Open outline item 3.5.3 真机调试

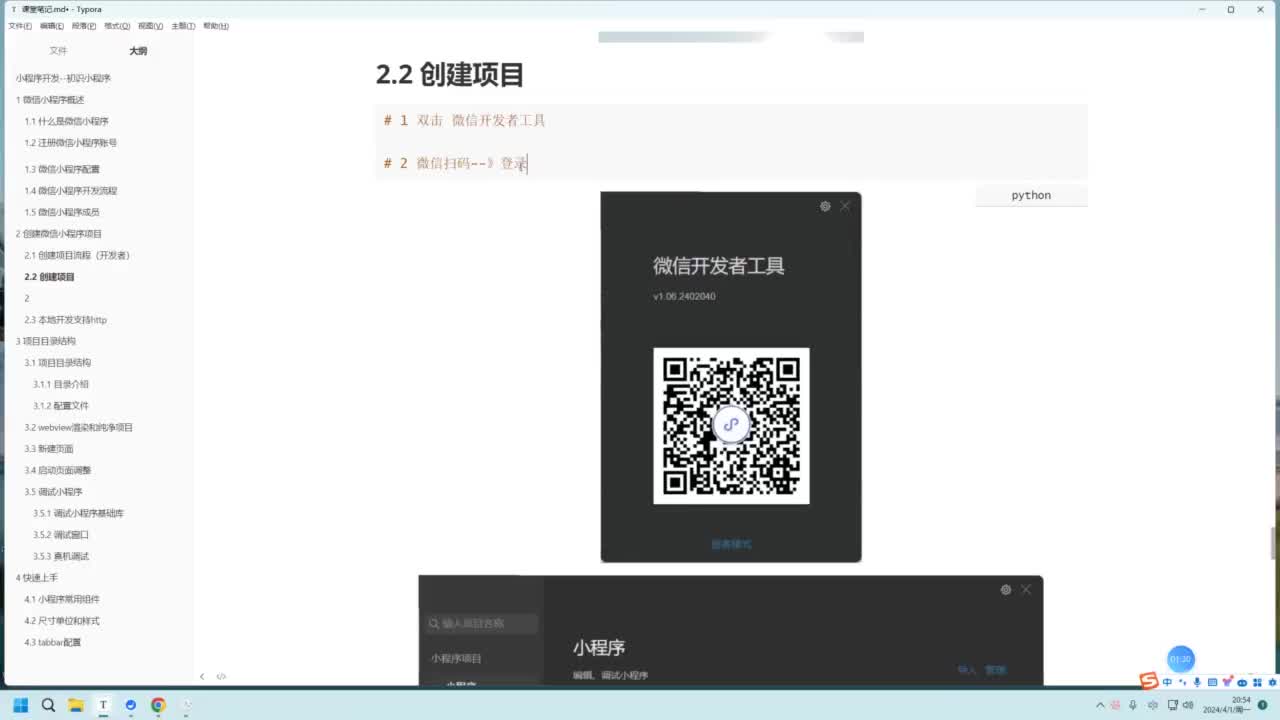tap(61, 556)
